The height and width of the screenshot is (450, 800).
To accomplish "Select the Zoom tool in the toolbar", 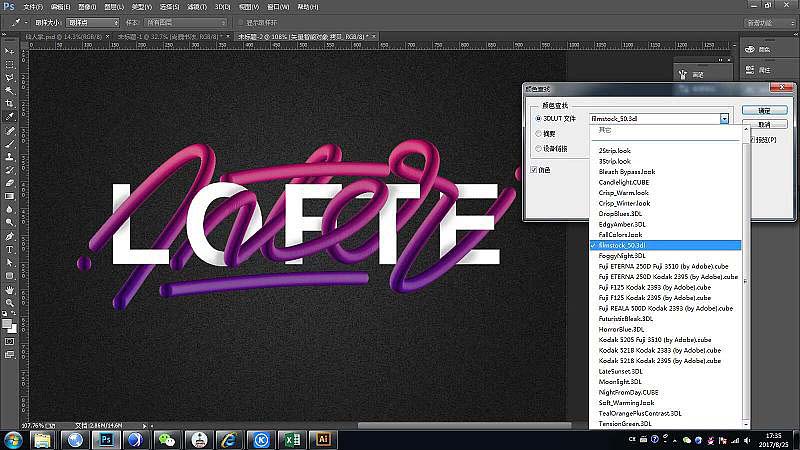I will (9, 303).
